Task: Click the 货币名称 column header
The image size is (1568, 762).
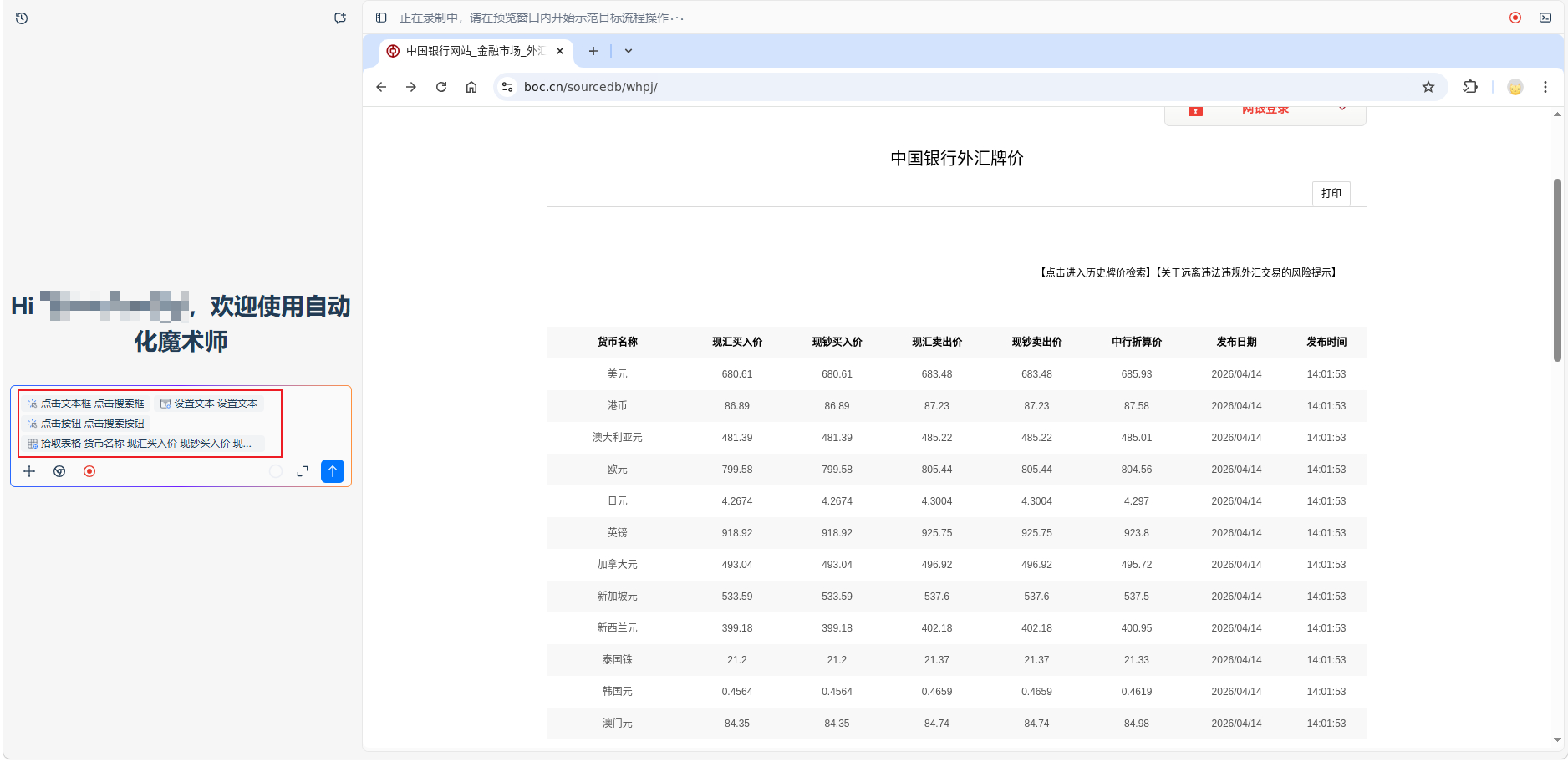Action: pos(618,342)
